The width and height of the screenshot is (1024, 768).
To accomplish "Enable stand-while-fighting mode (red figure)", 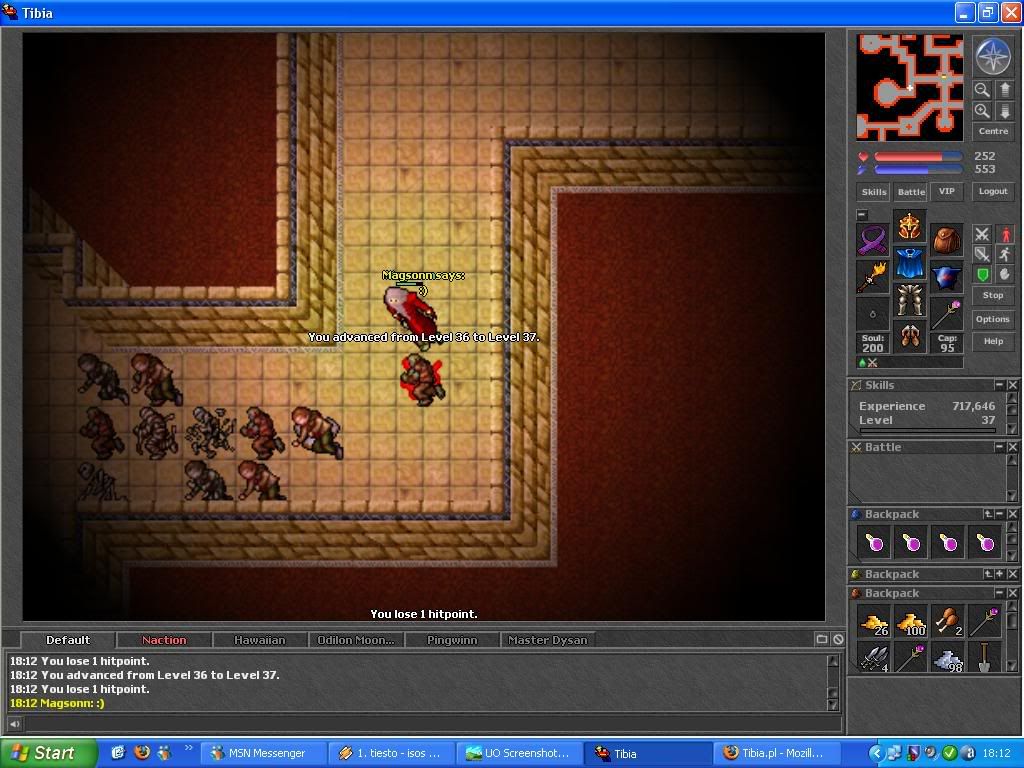I will click(x=1004, y=234).
